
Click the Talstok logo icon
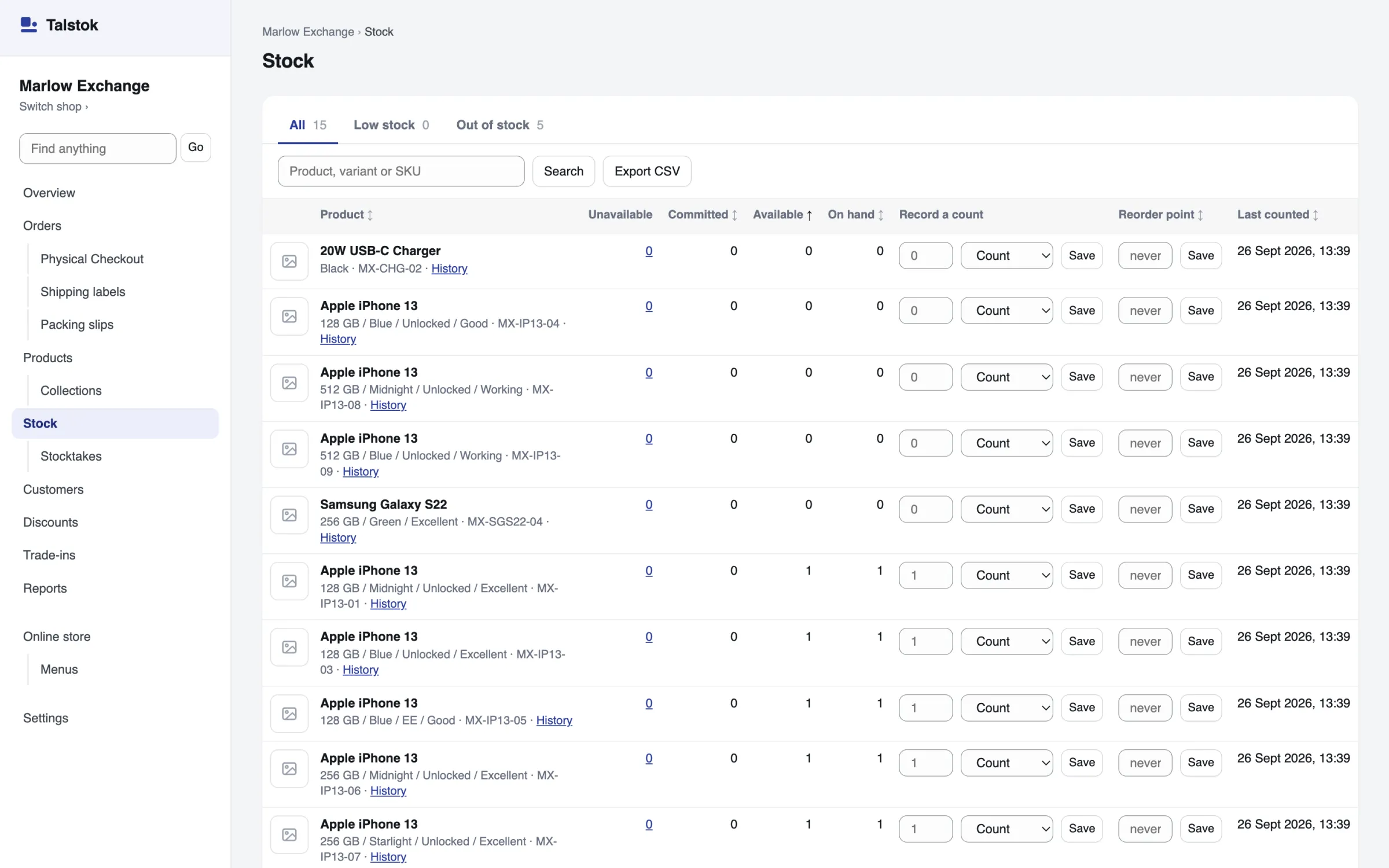tap(28, 25)
